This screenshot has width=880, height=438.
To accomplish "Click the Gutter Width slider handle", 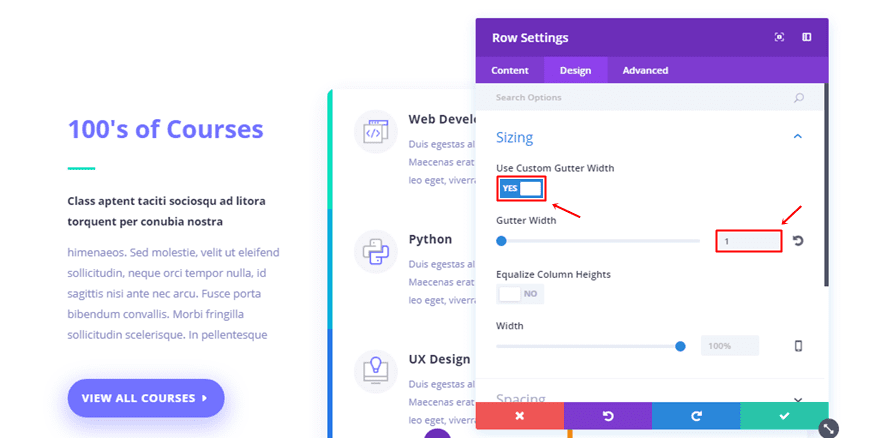I will pyautogui.click(x=502, y=241).
